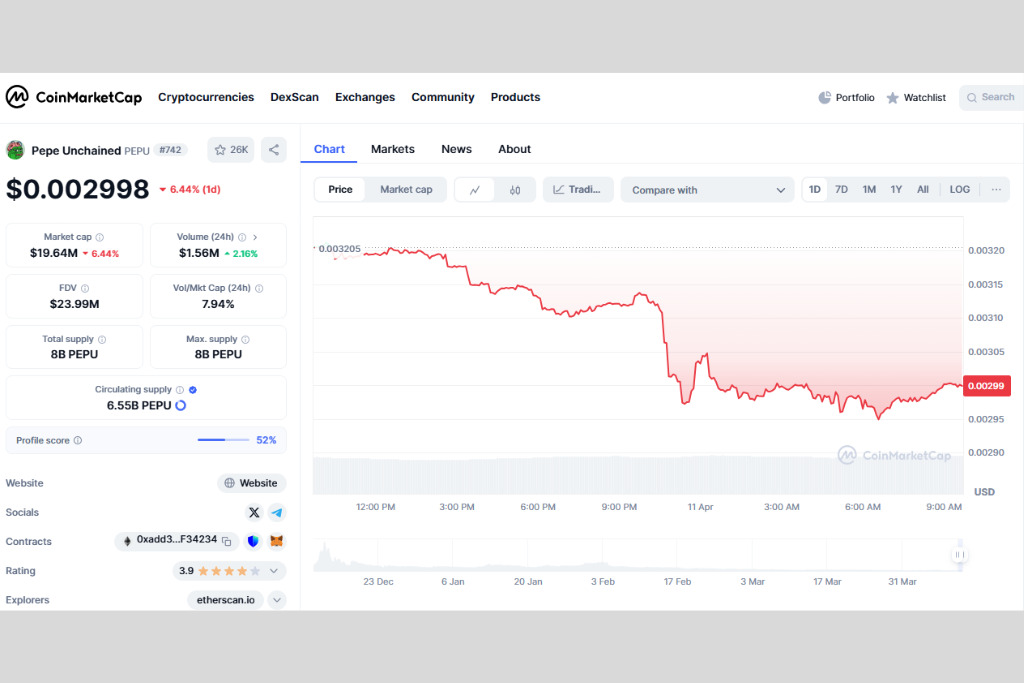Click FDV info icon
Screen dimensions: 1024x683
(85, 288)
